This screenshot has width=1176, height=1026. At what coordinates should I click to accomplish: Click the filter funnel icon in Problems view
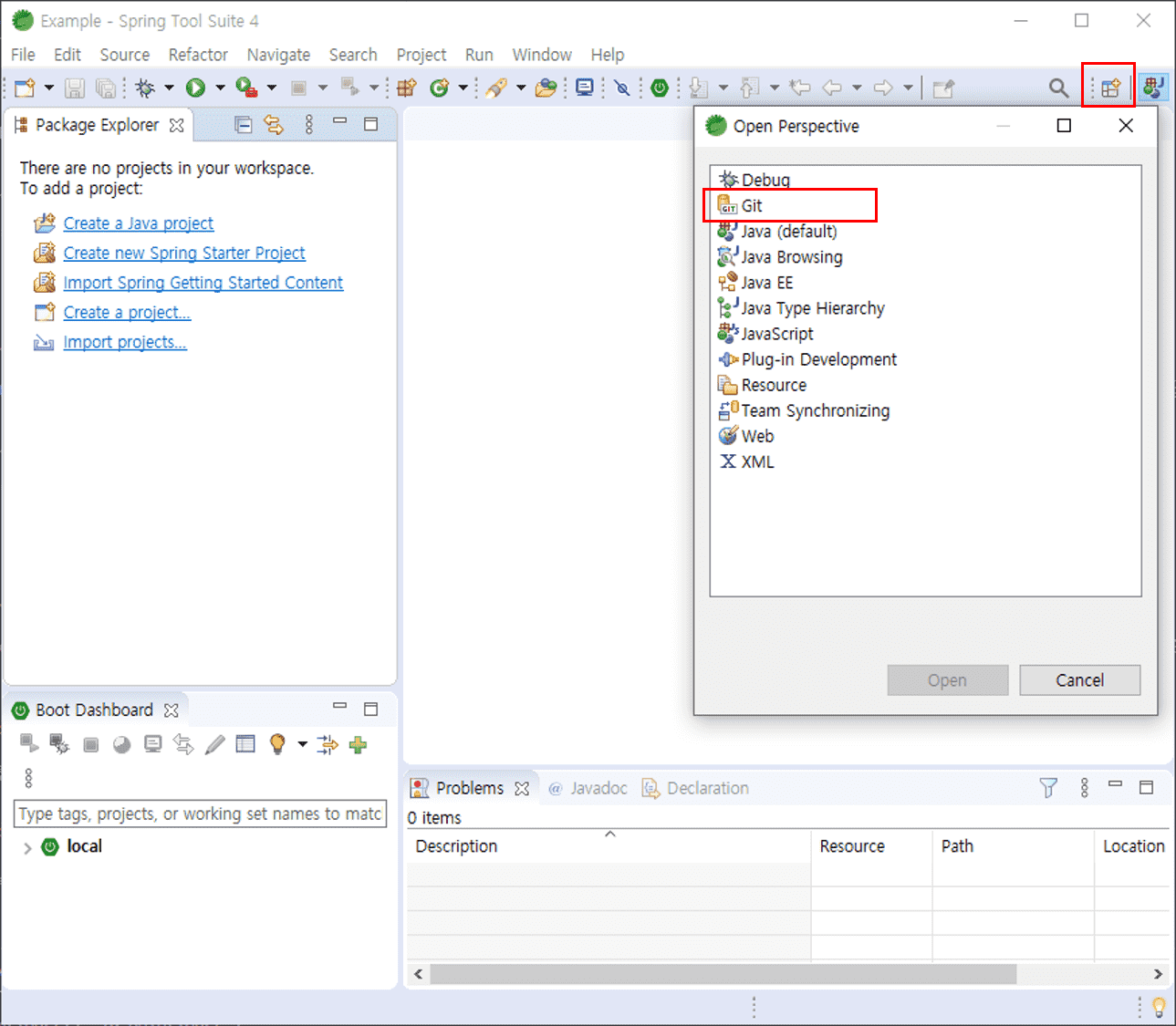pyautogui.click(x=1048, y=787)
